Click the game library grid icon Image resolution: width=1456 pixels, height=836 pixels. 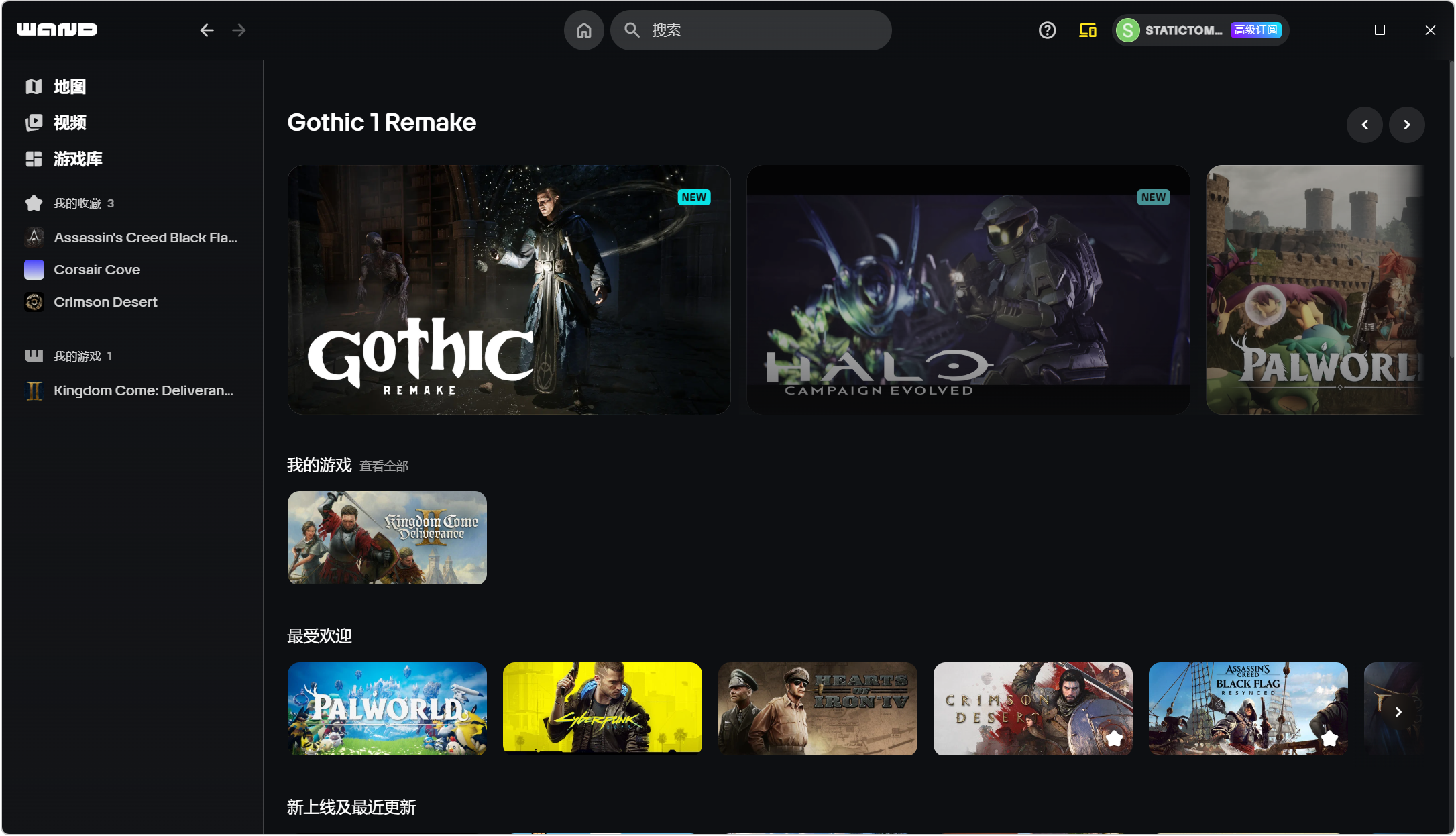(x=34, y=159)
